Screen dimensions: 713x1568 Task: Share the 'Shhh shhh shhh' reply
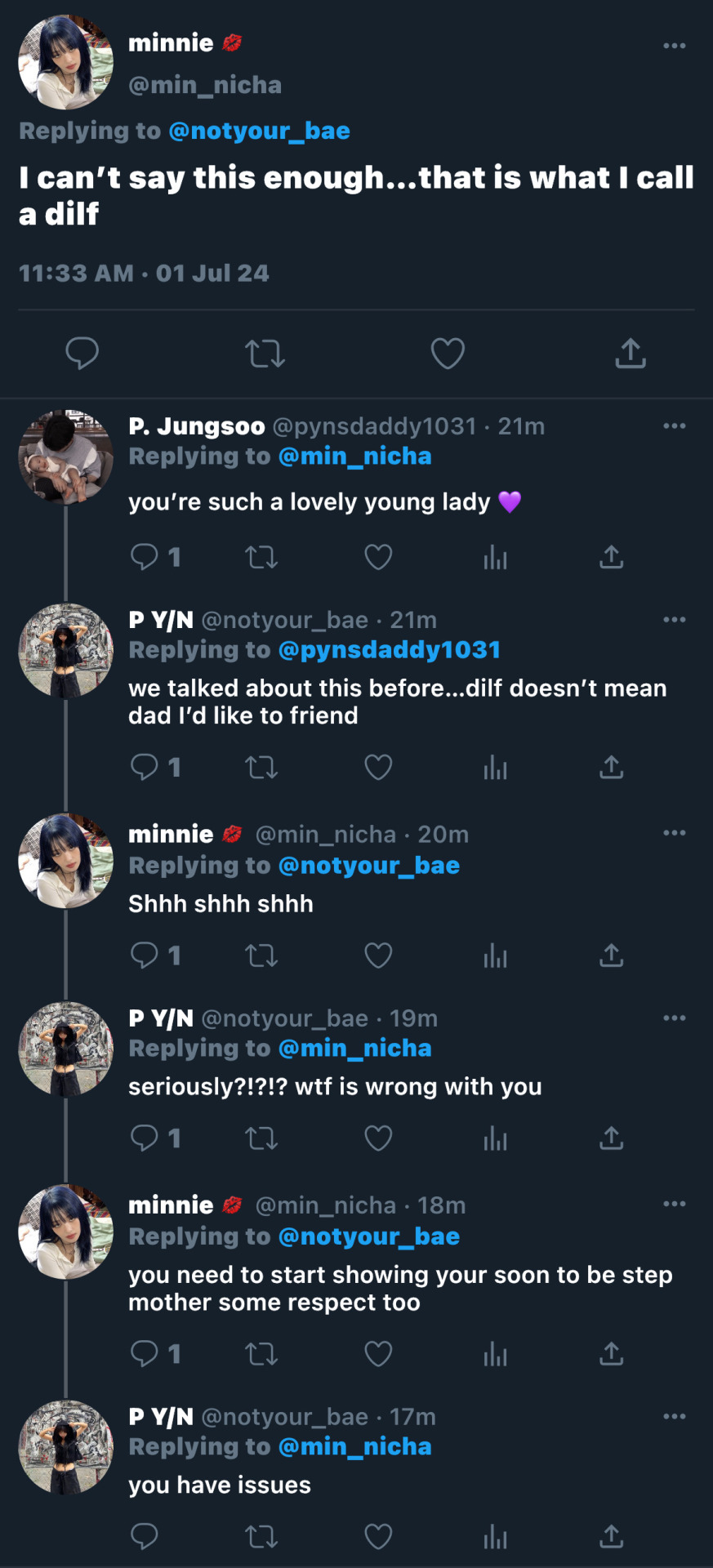pos(612,955)
